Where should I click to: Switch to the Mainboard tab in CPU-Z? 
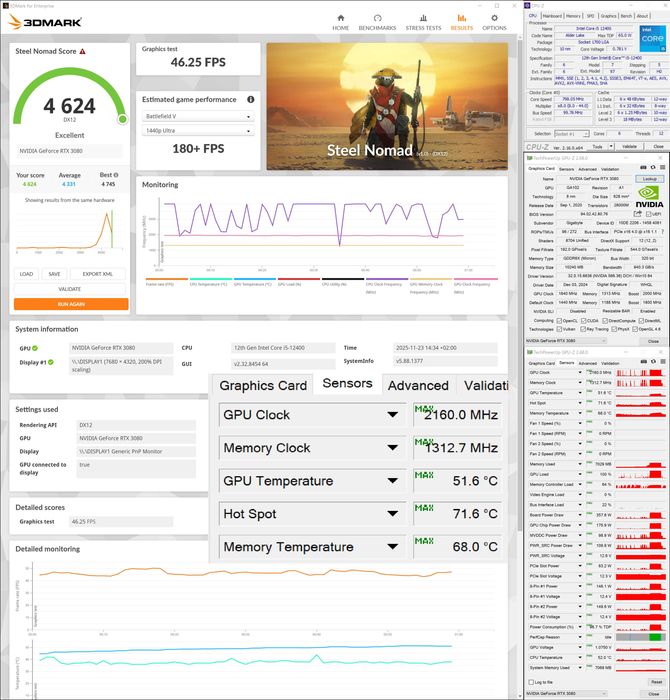coord(552,16)
